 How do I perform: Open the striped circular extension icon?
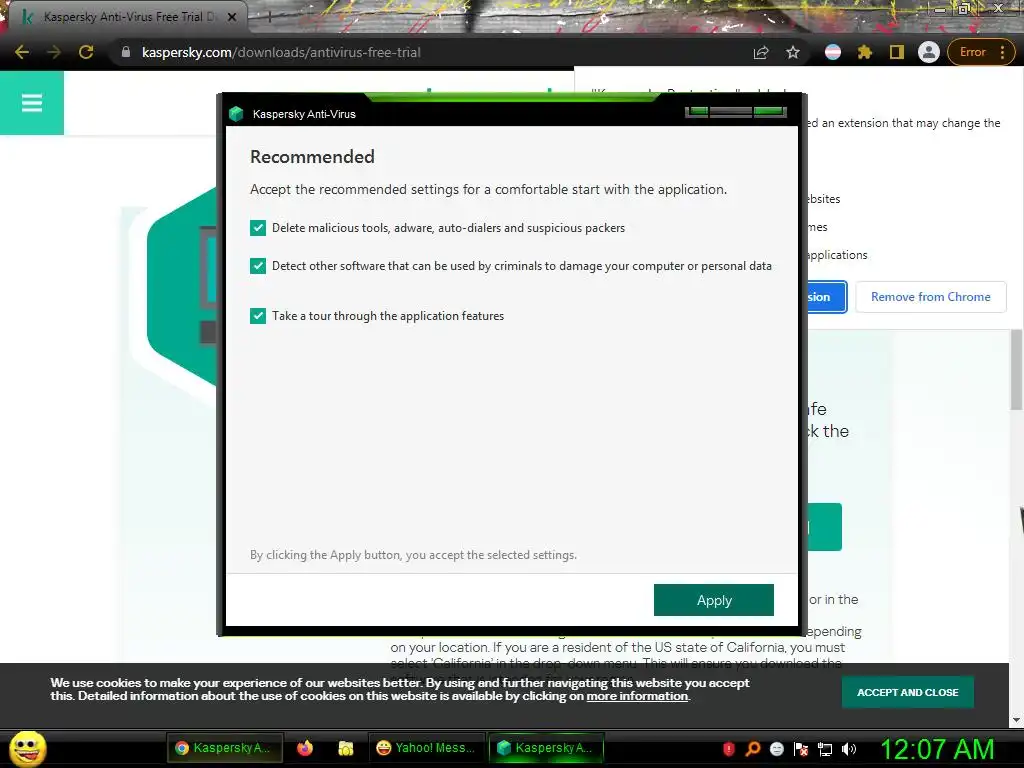pyautogui.click(x=833, y=52)
